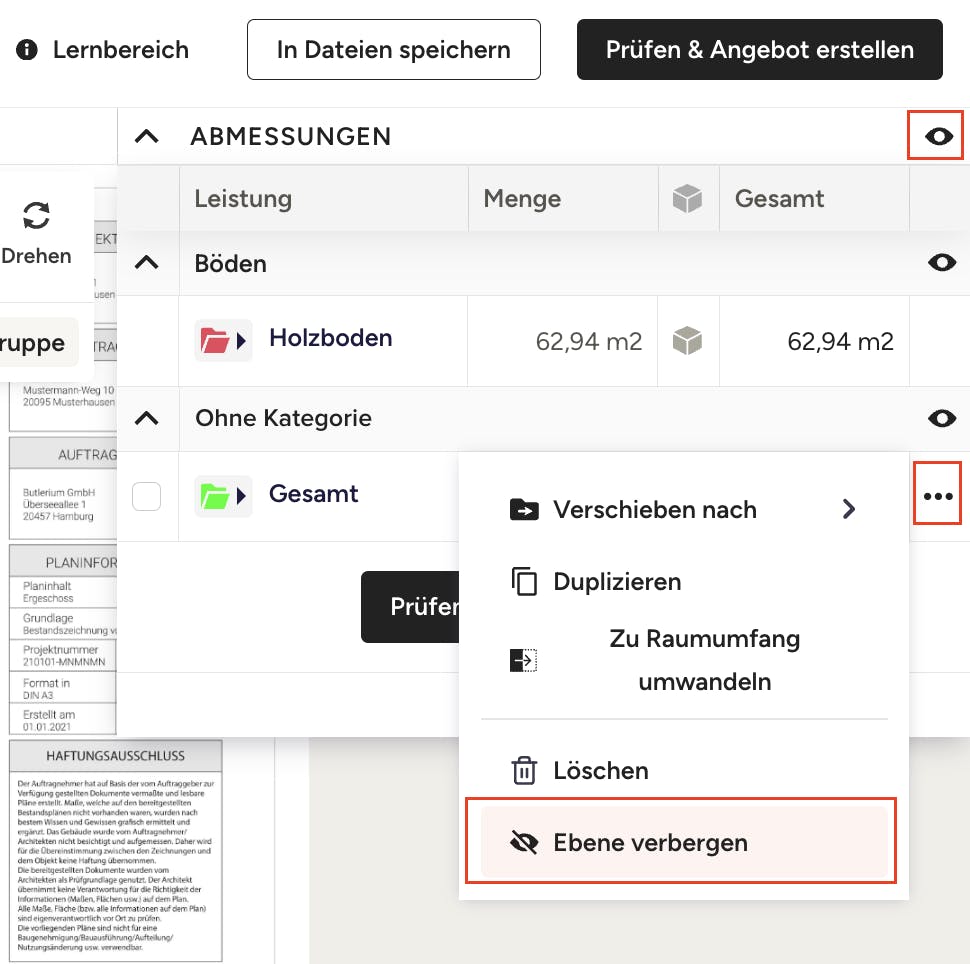Click the green Gesamt folder icon
Screen dimensions: 970x964
coord(216,495)
